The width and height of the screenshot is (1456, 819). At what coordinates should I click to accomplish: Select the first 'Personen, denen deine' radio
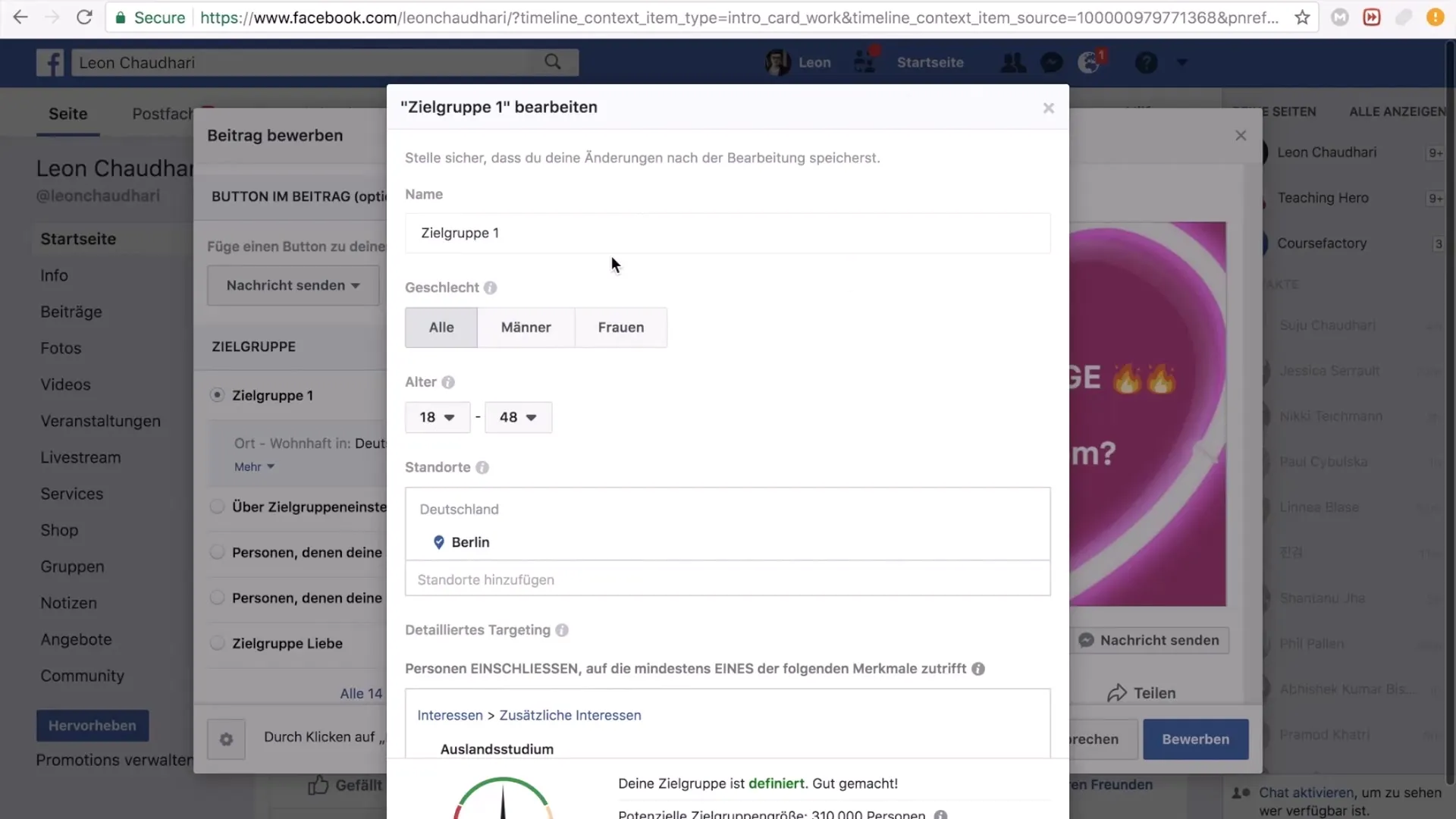click(218, 552)
